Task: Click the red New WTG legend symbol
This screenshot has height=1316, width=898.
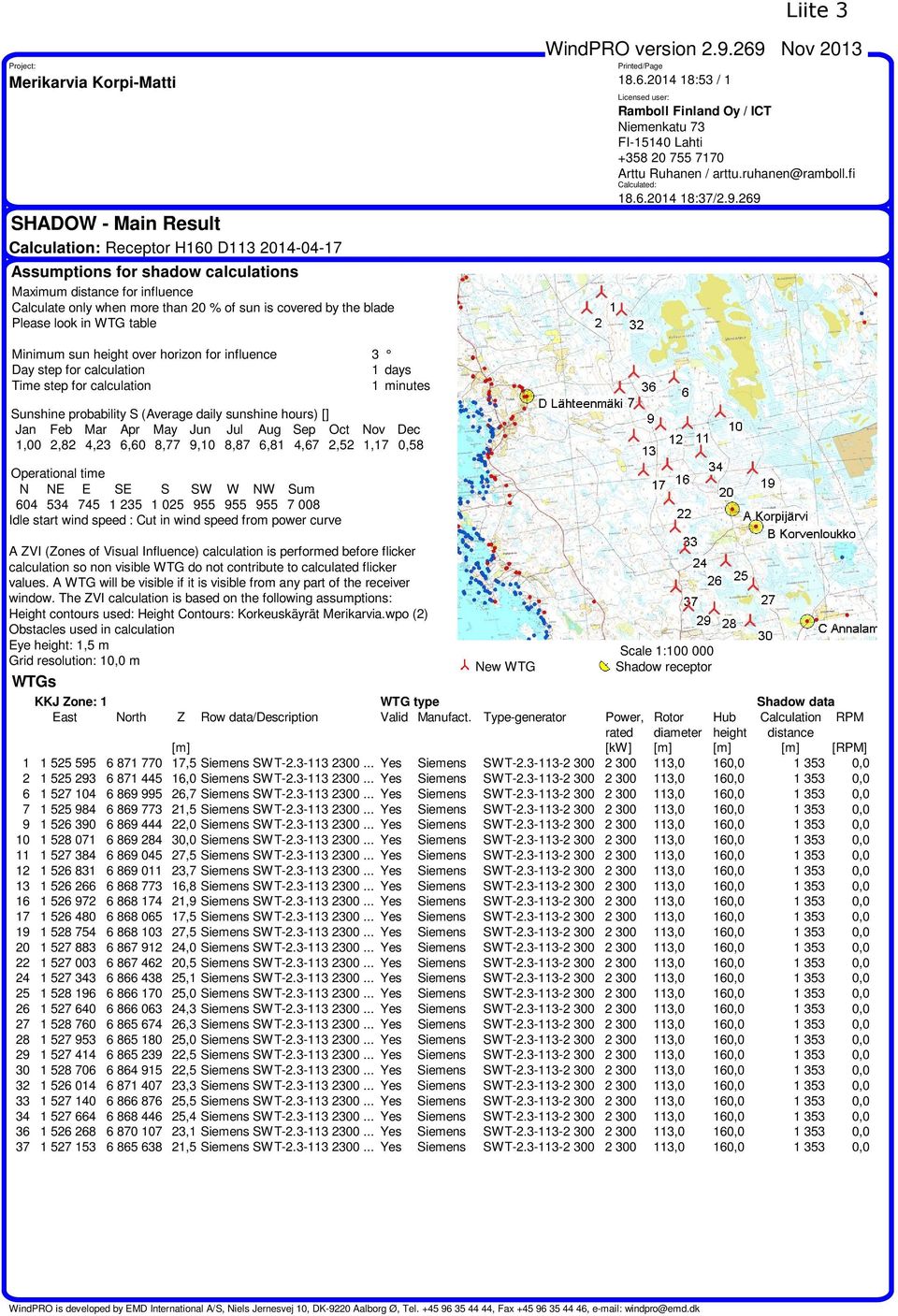Action: pyautogui.click(x=464, y=666)
